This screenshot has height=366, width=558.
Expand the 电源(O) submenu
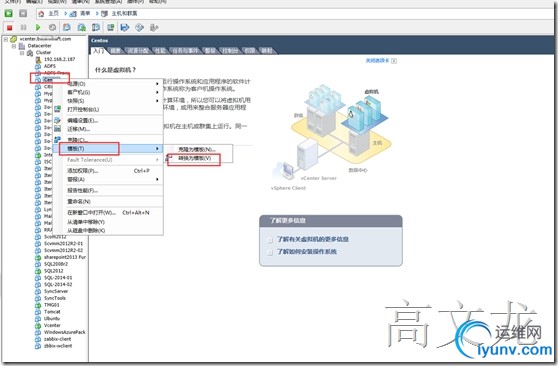(157, 84)
